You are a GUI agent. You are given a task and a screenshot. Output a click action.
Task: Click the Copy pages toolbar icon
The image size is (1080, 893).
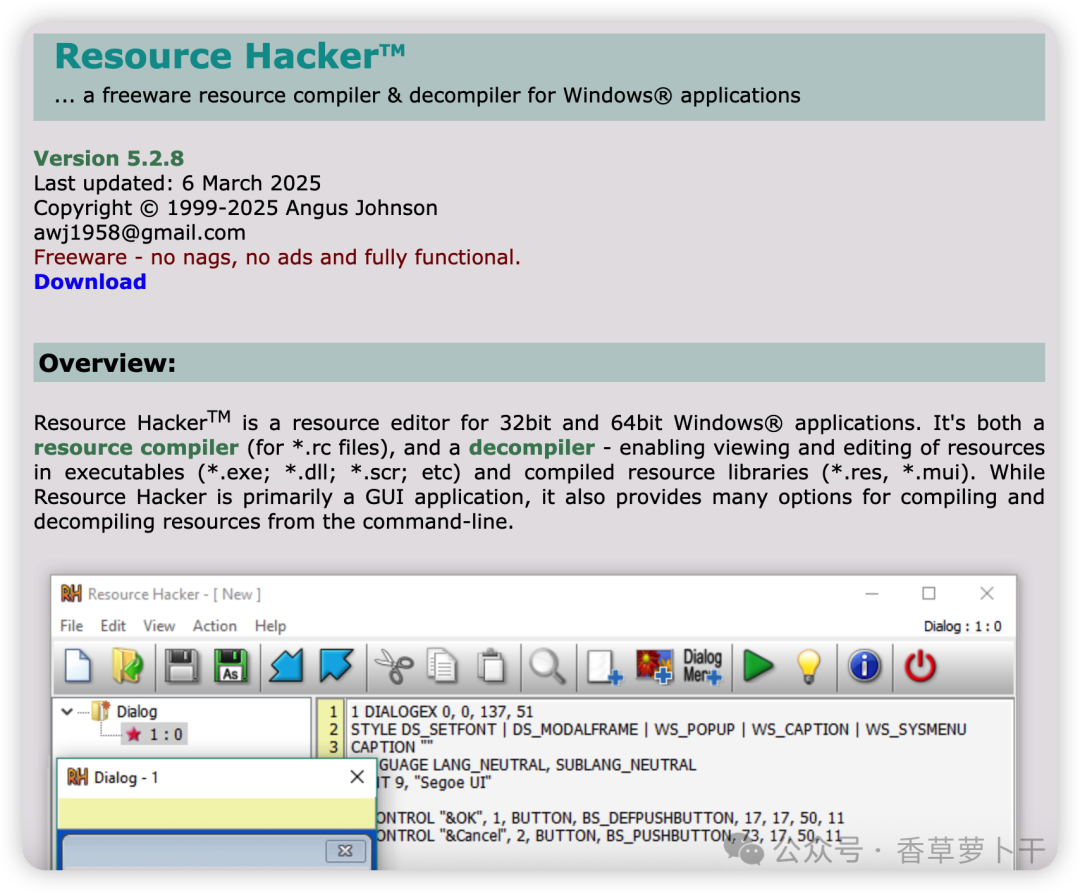tap(442, 666)
